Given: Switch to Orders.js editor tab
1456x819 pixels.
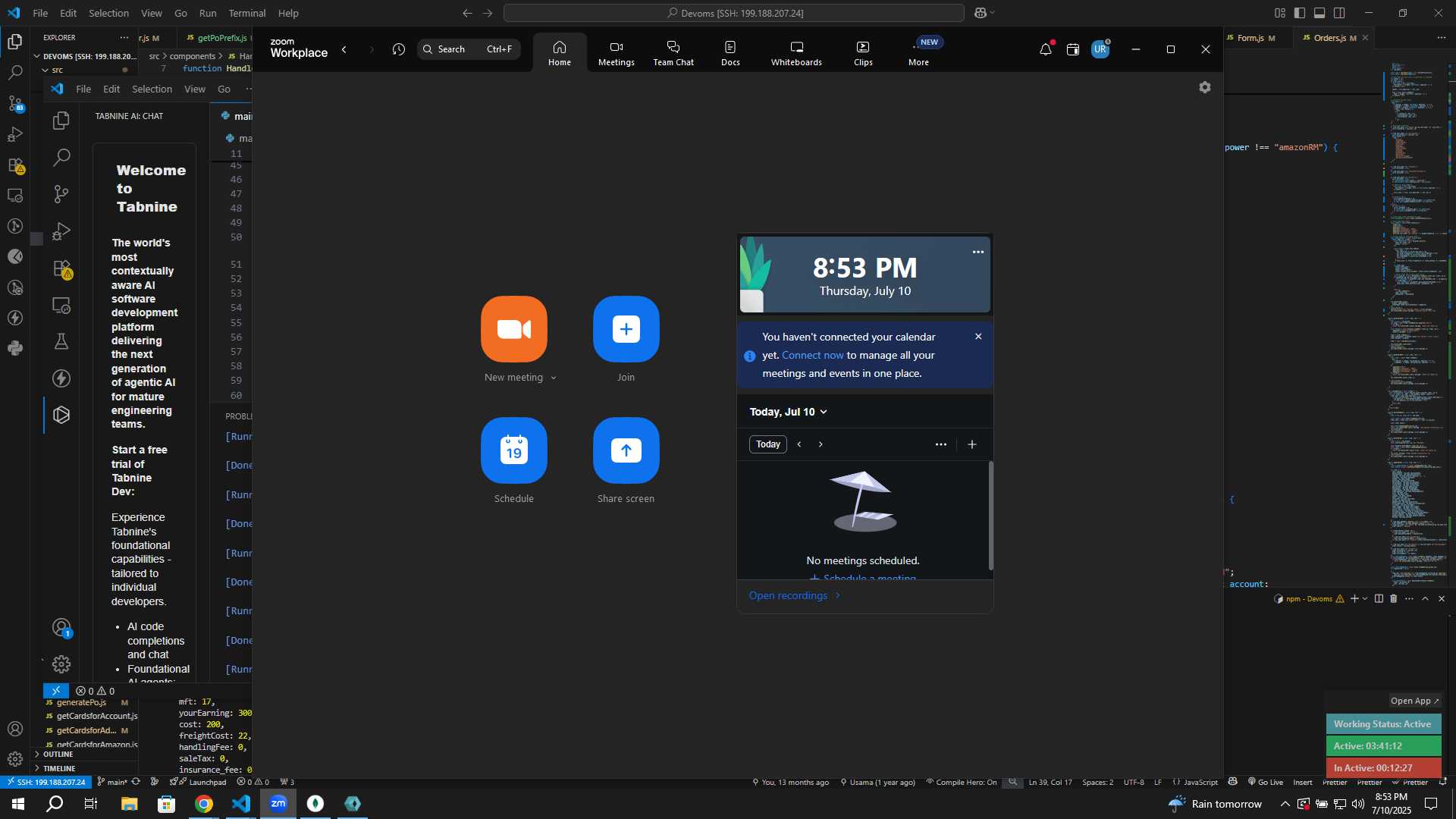Looking at the screenshot, I should click(1329, 38).
